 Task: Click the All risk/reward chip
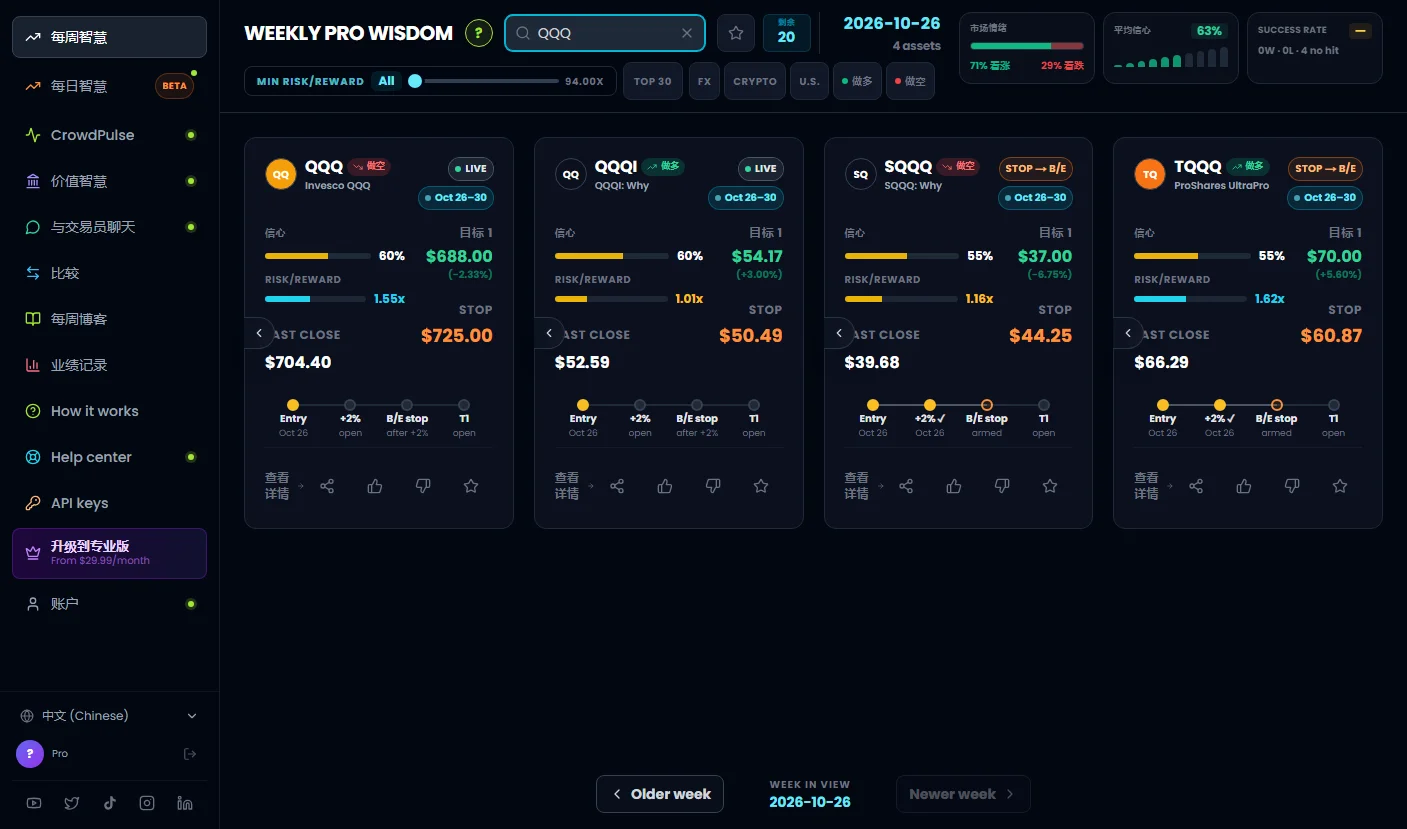click(x=387, y=81)
